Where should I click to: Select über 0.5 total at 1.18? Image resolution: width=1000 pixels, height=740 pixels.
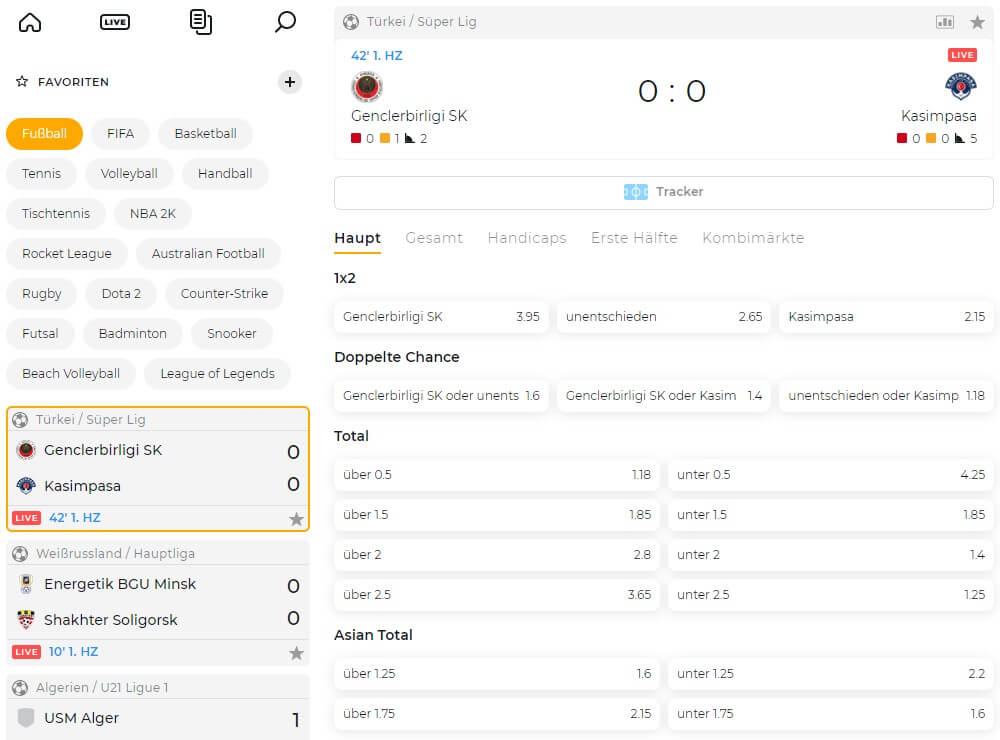tap(497, 475)
